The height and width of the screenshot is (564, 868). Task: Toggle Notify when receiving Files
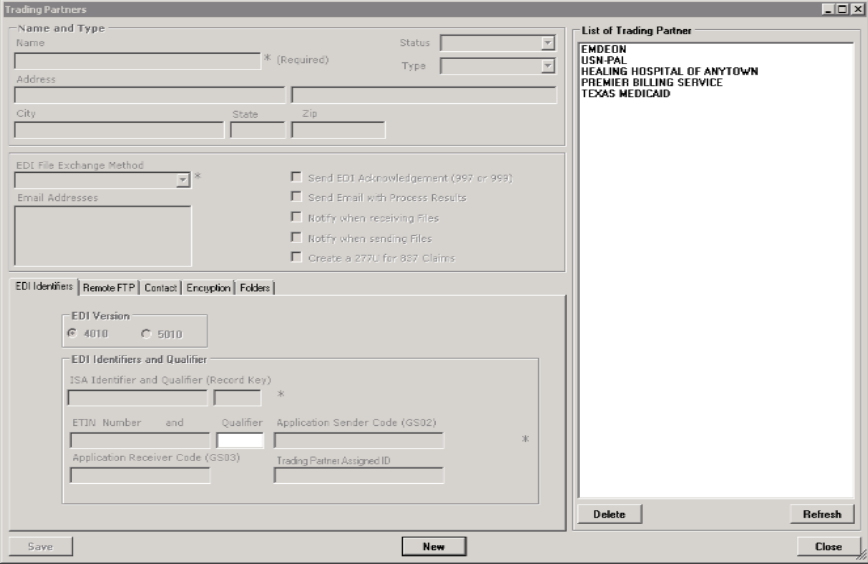[x=296, y=217]
